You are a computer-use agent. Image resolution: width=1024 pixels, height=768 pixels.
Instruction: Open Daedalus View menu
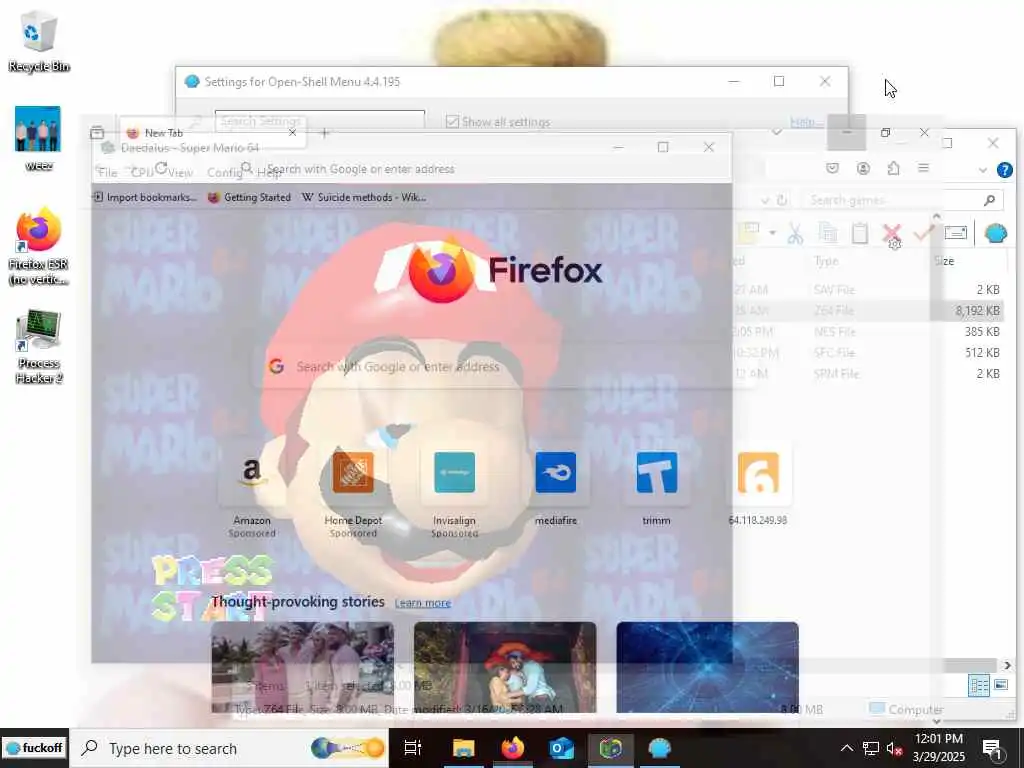click(180, 172)
